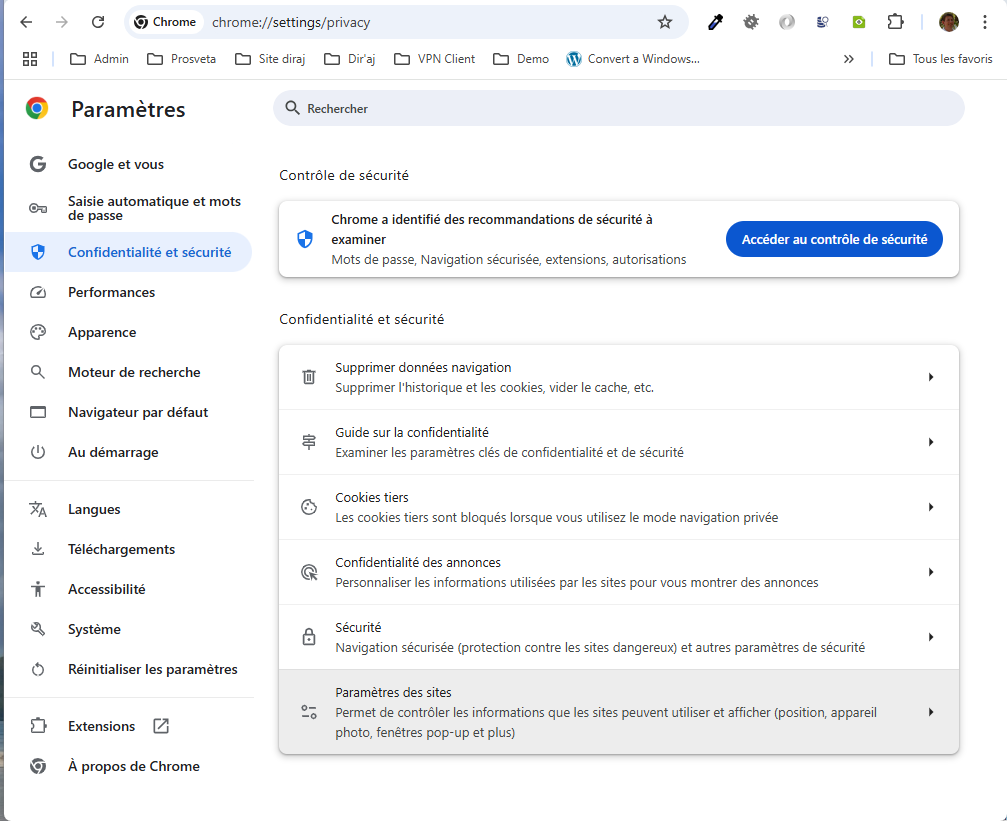Click the gear-shaped extension icon

tap(751, 22)
